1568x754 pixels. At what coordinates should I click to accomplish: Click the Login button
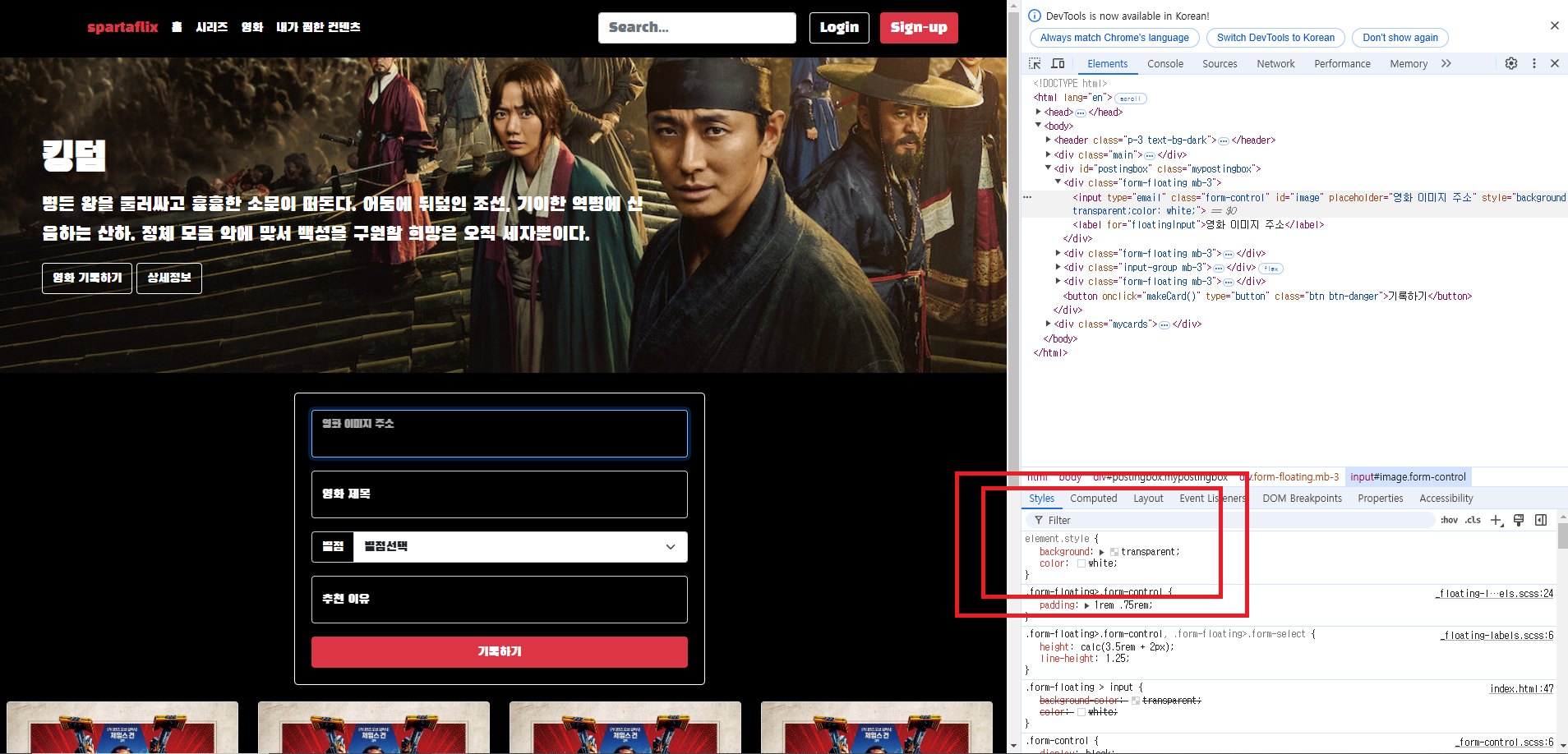tap(839, 28)
